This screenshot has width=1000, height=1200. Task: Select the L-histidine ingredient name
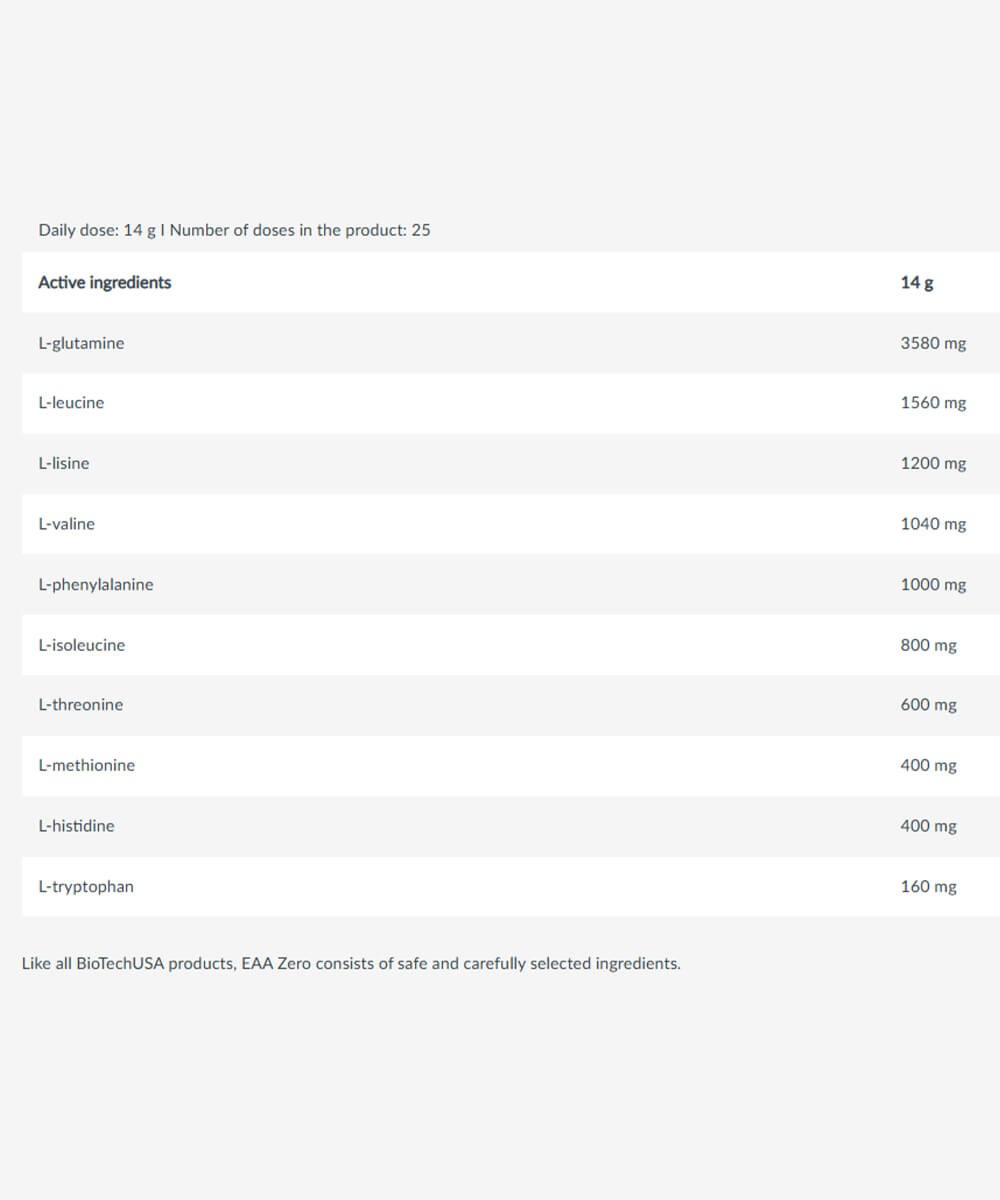click(76, 826)
